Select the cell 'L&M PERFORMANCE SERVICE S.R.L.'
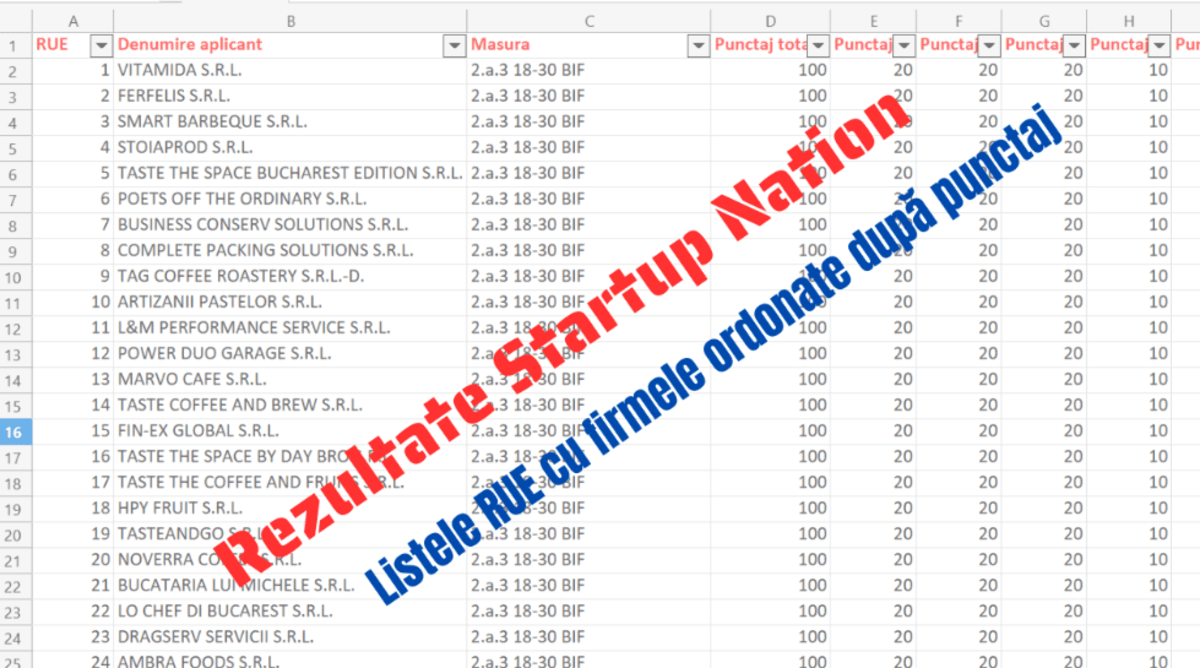This screenshot has height=668, width=1200. [291, 328]
